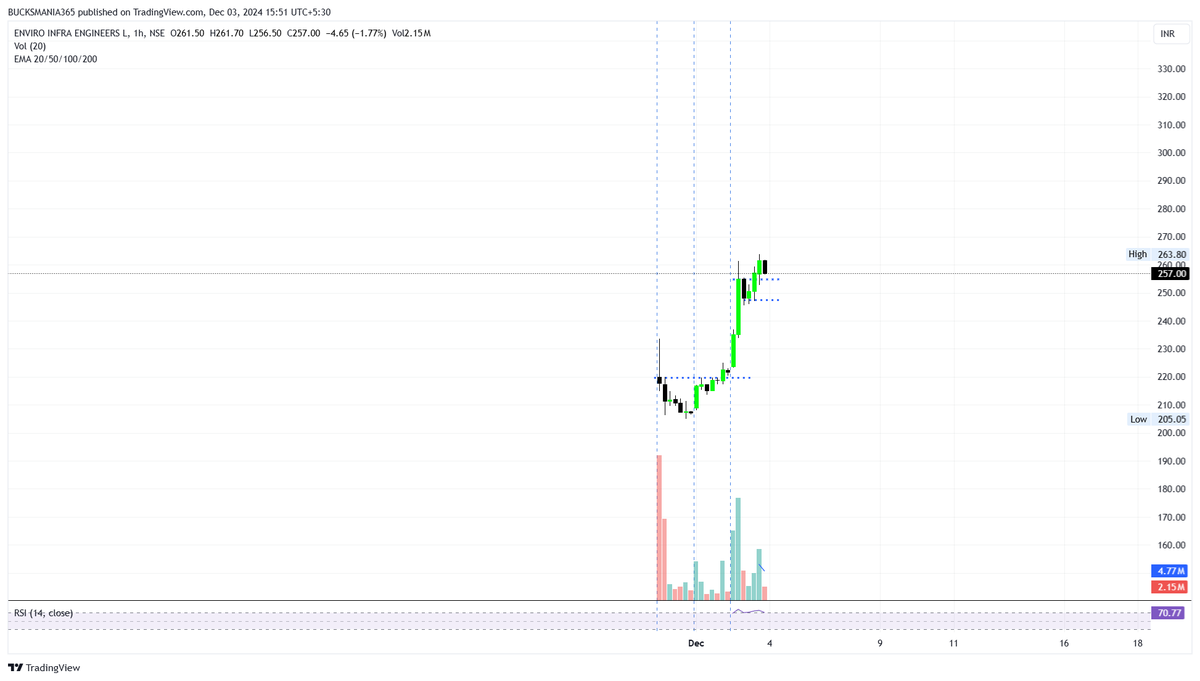The width and height of the screenshot is (1200, 681).
Task: Click the 4 date label on time axis
Action: click(769, 643)
